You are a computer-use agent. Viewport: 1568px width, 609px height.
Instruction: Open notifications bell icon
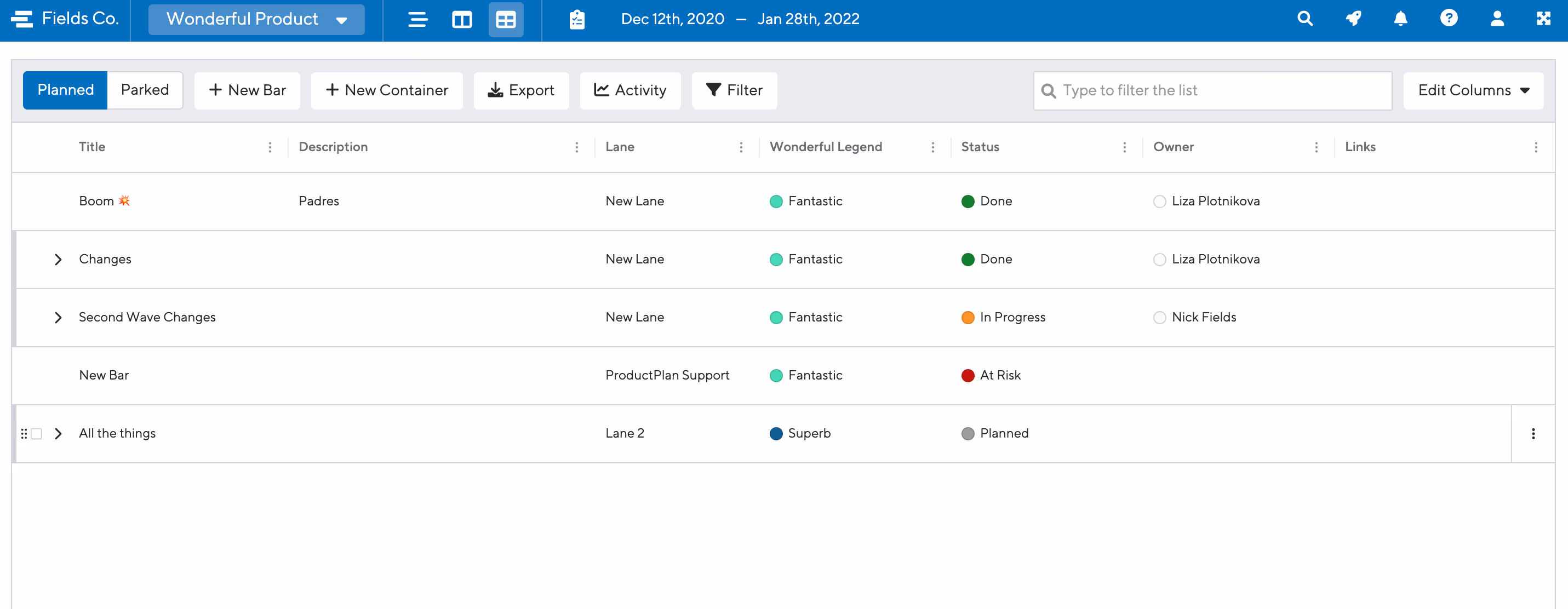(x=1400, y=19)
